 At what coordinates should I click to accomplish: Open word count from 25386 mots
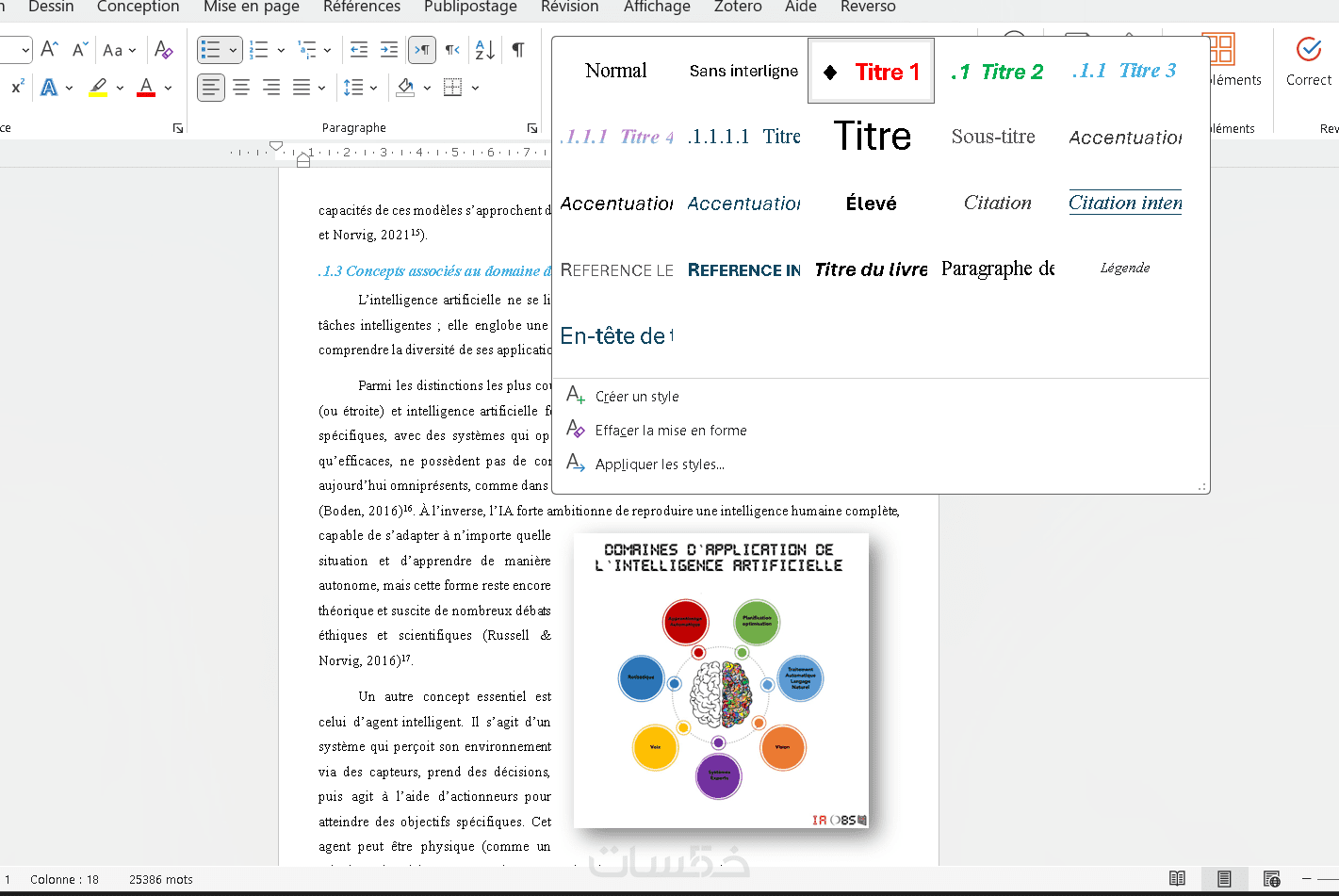pos(161,880)
